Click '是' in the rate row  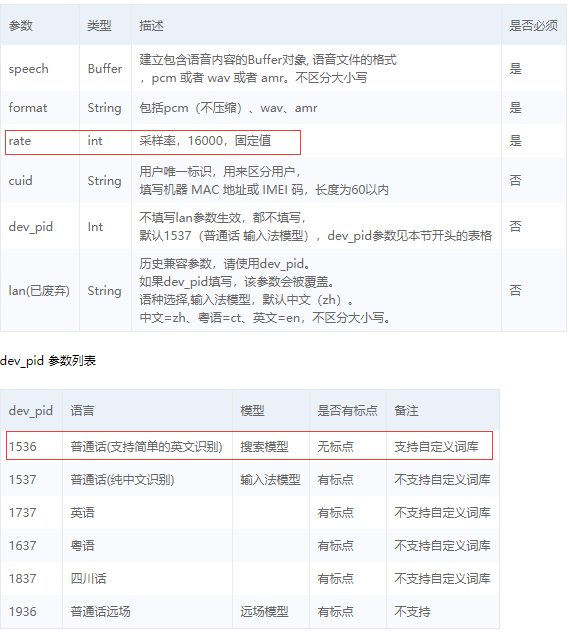pos(515,141)
